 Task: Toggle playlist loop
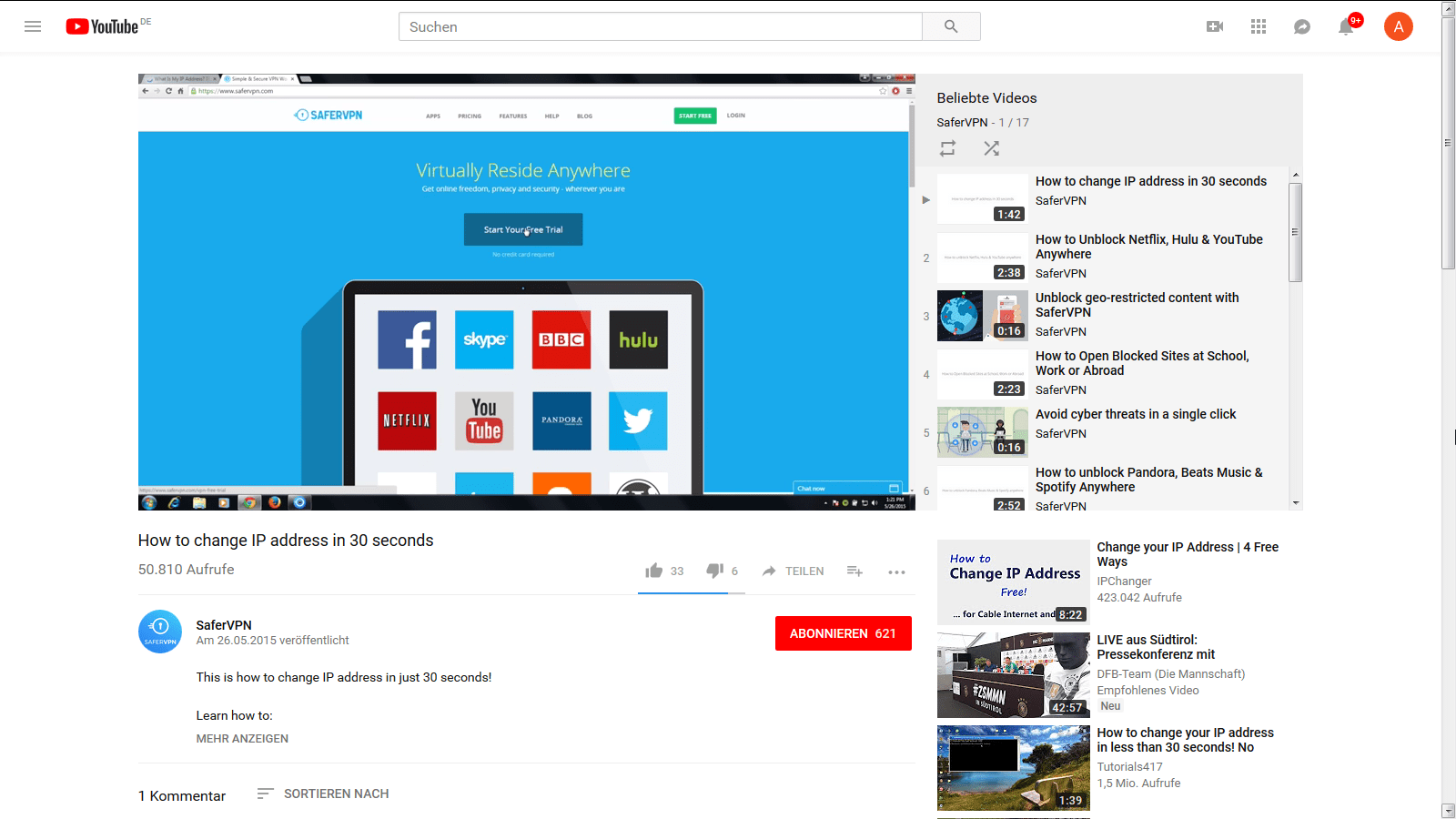[947, 147]
